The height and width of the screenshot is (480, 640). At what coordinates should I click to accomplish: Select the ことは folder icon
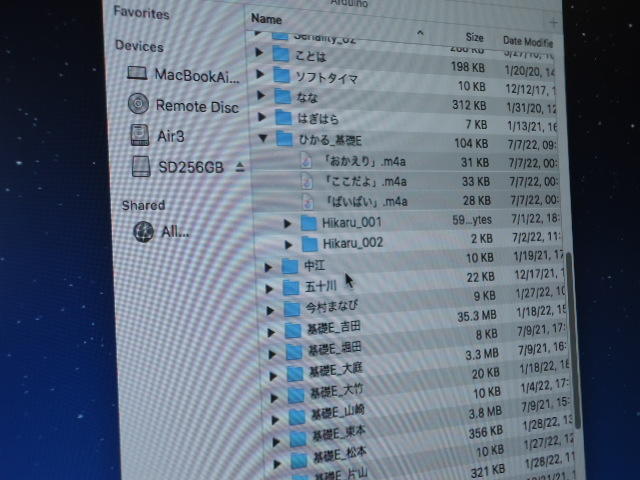(281, 54)
